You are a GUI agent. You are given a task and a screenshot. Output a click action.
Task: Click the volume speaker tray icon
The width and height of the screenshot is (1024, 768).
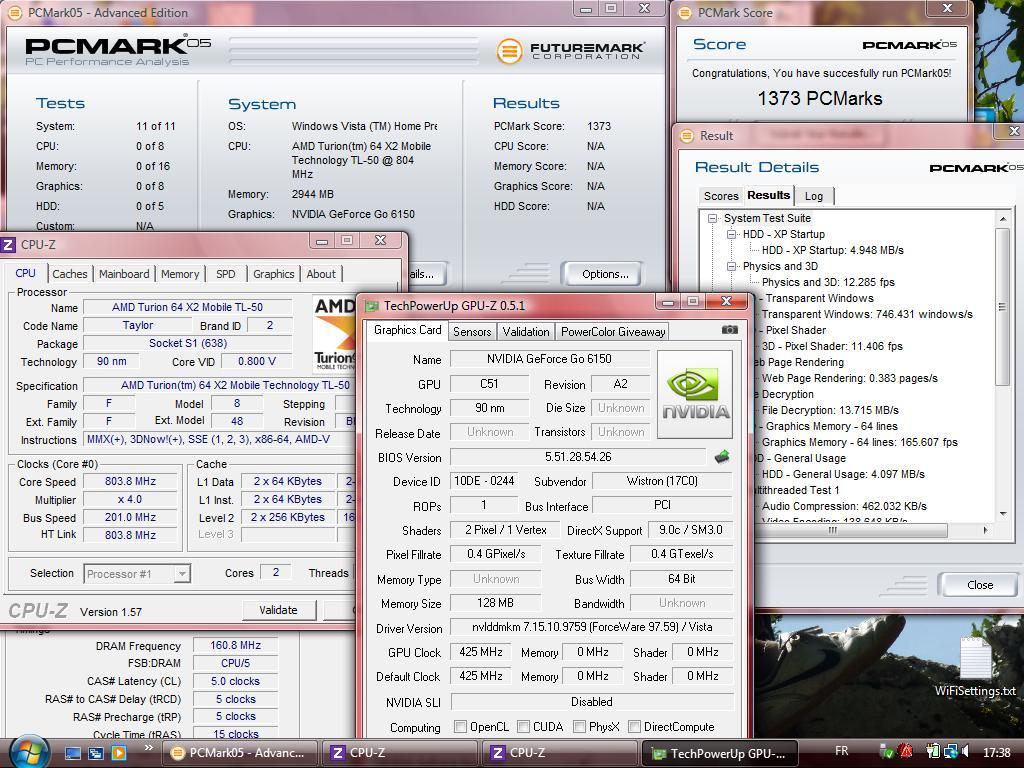pyautogui.click(x=966, y=752)
